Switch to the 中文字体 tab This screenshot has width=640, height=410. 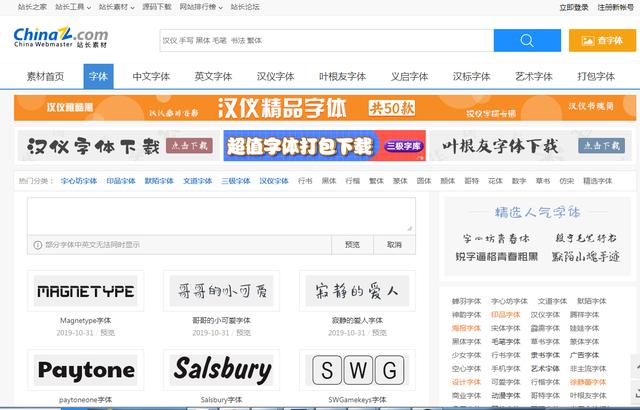[151, 76]
